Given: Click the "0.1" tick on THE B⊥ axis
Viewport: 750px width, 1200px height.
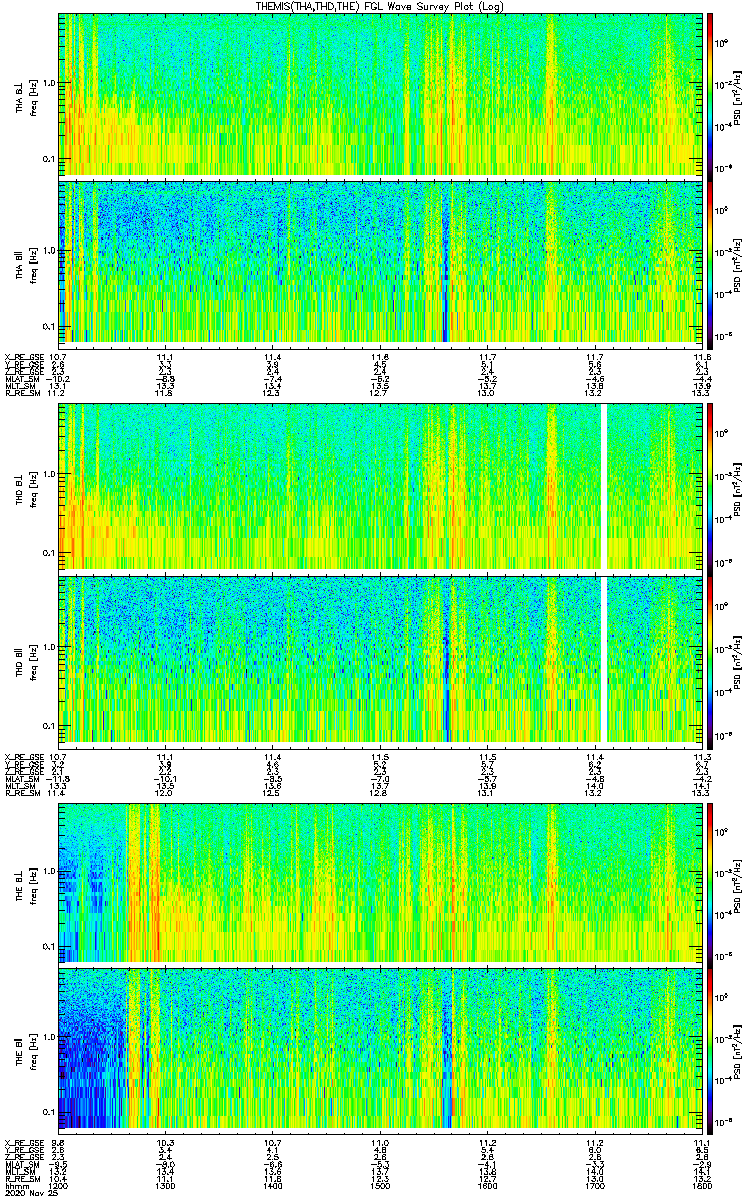Looking at the screenshot, I should coord(49,946).
